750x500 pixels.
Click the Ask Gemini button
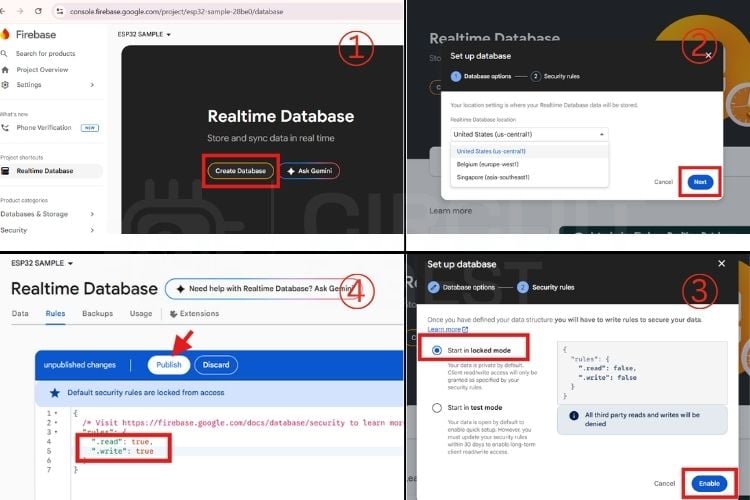tap(309, 171)
